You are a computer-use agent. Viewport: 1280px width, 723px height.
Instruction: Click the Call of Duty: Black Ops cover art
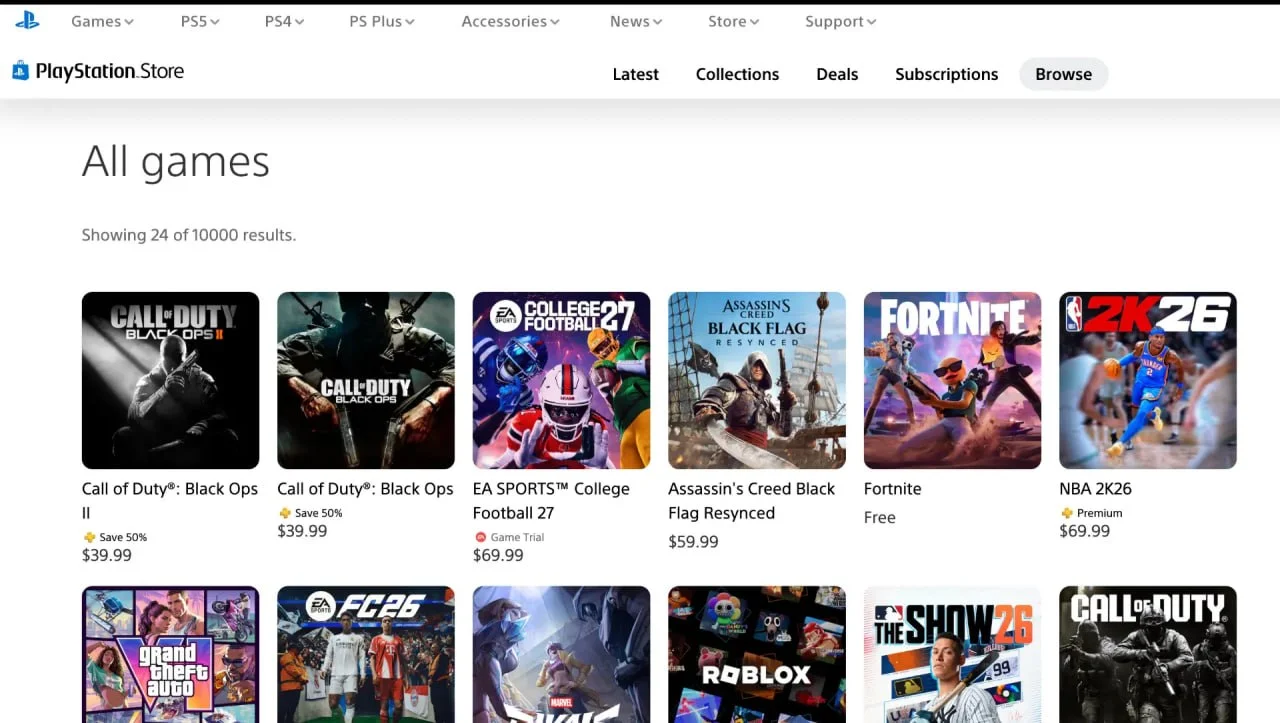coord(366,380)
